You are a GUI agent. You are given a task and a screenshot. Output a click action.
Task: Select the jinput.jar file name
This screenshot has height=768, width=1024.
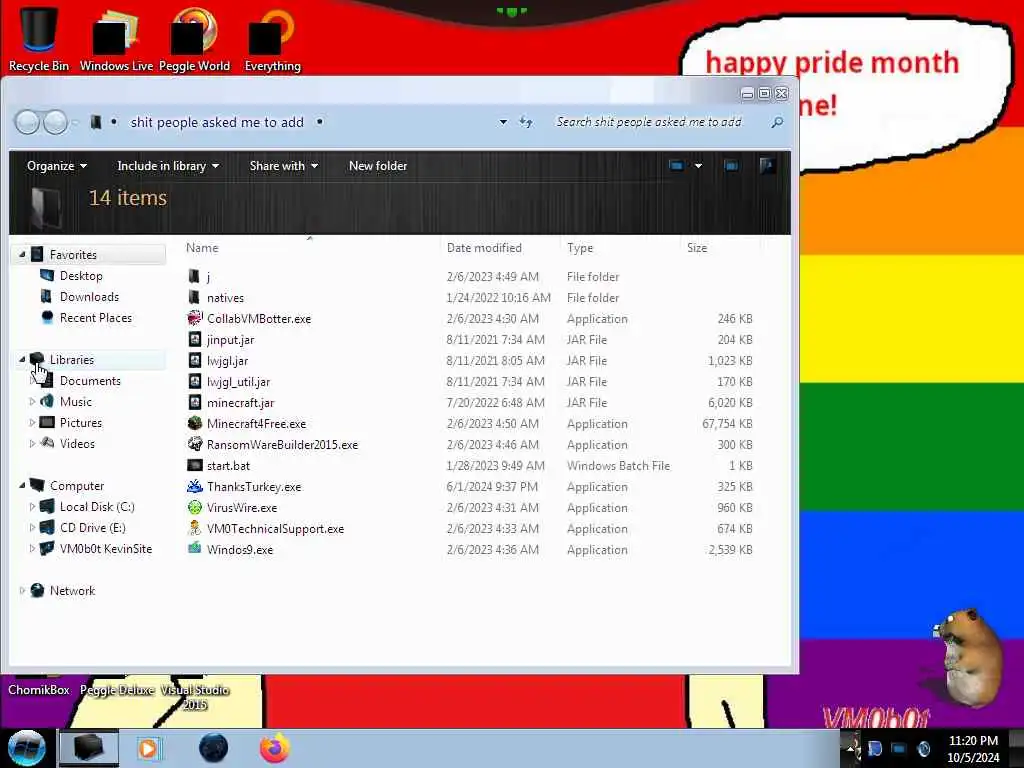(231, 340)
